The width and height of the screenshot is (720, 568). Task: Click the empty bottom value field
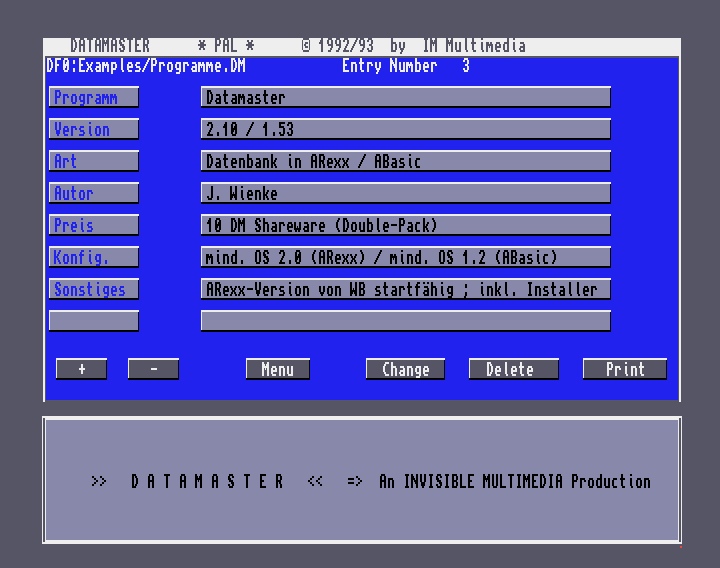click(405, 321)
